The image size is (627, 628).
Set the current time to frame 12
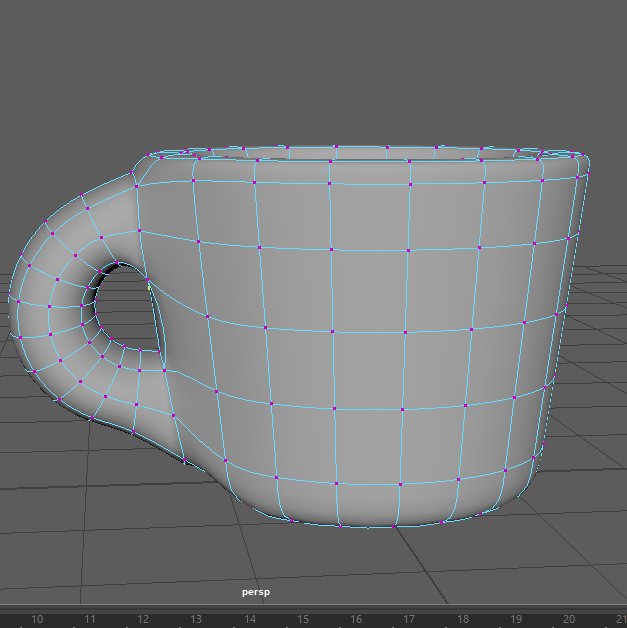[x=143, y=619]
